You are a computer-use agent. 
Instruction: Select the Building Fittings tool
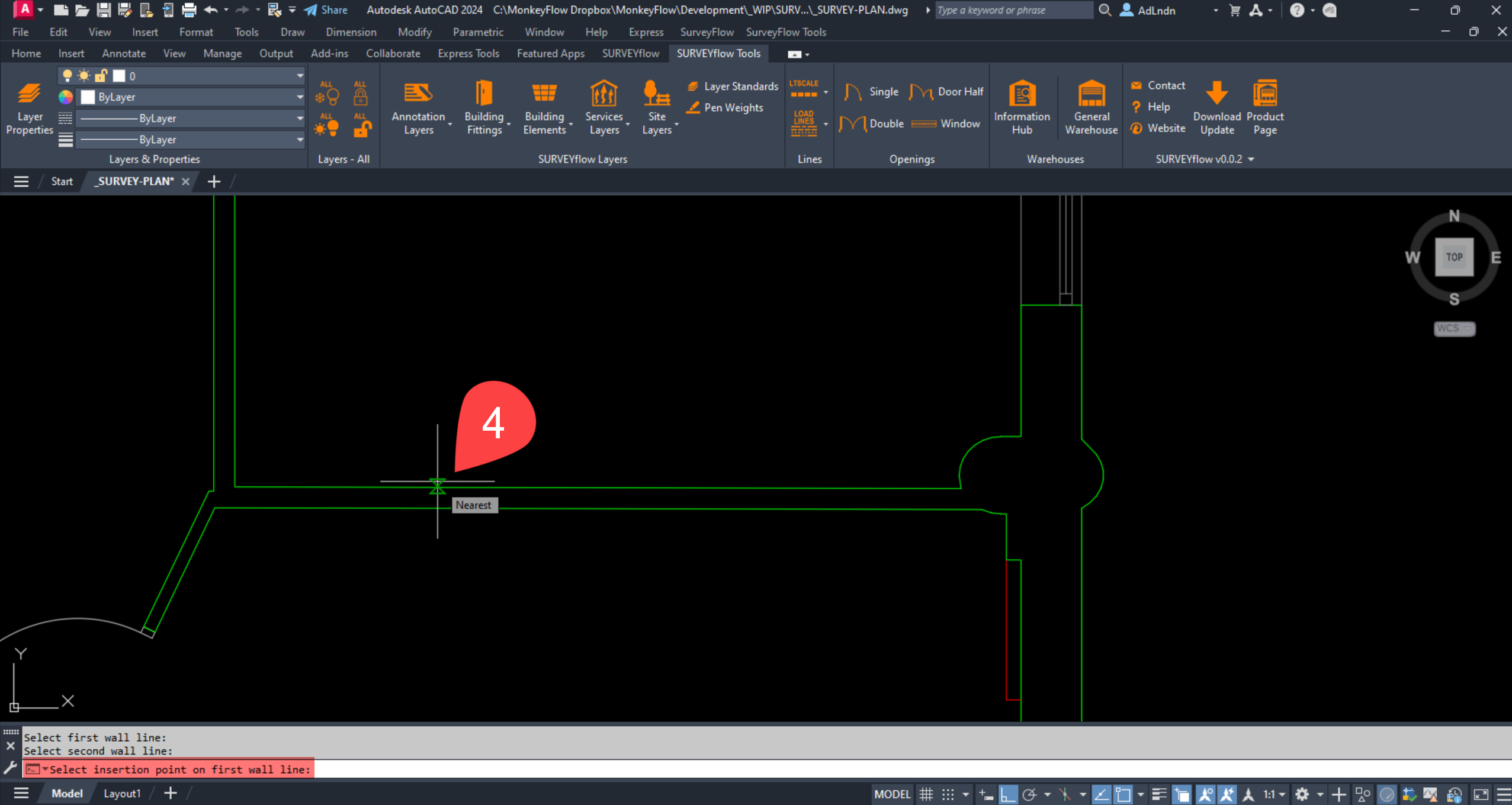[483, 107]
